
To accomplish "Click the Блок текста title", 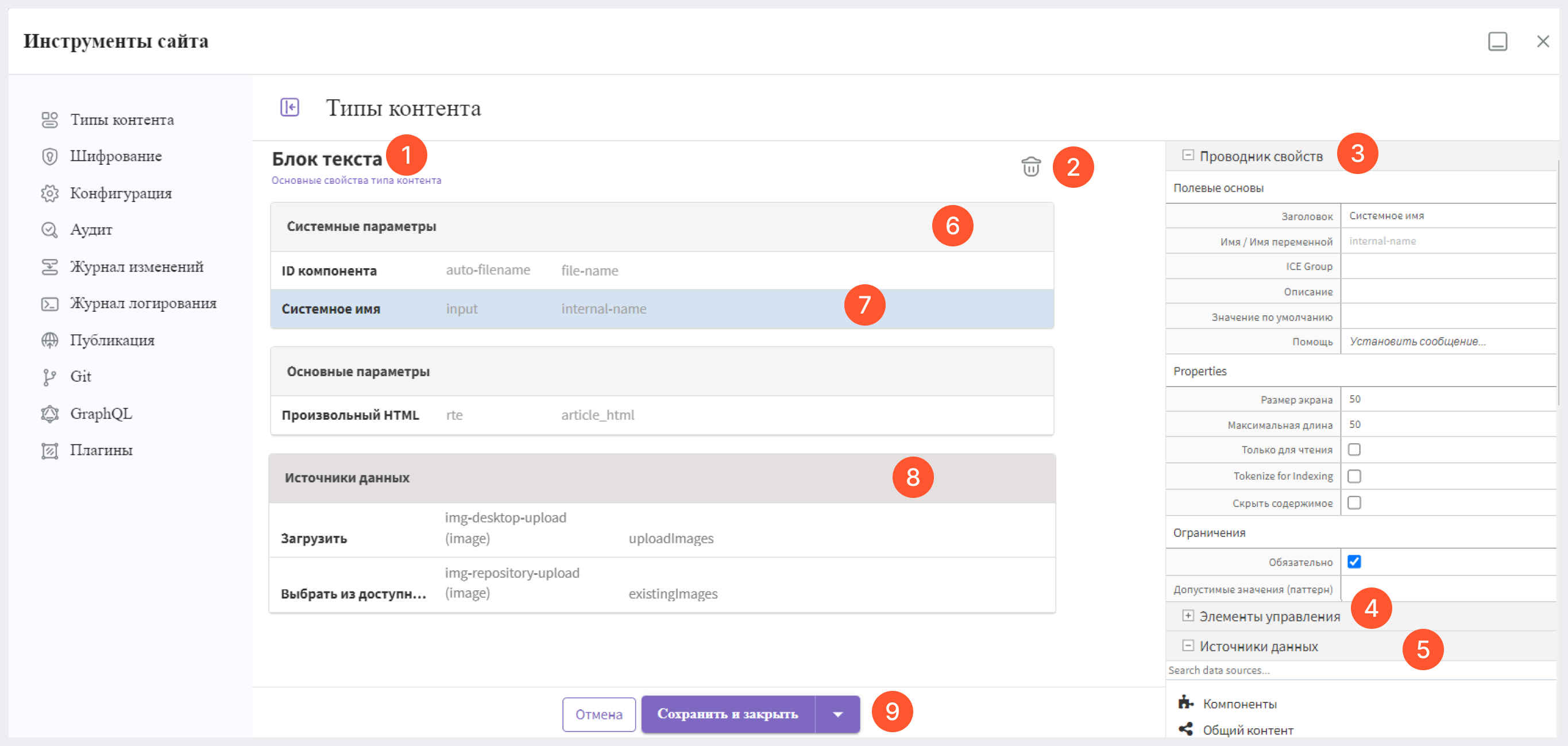I will [x=327, y=159].
